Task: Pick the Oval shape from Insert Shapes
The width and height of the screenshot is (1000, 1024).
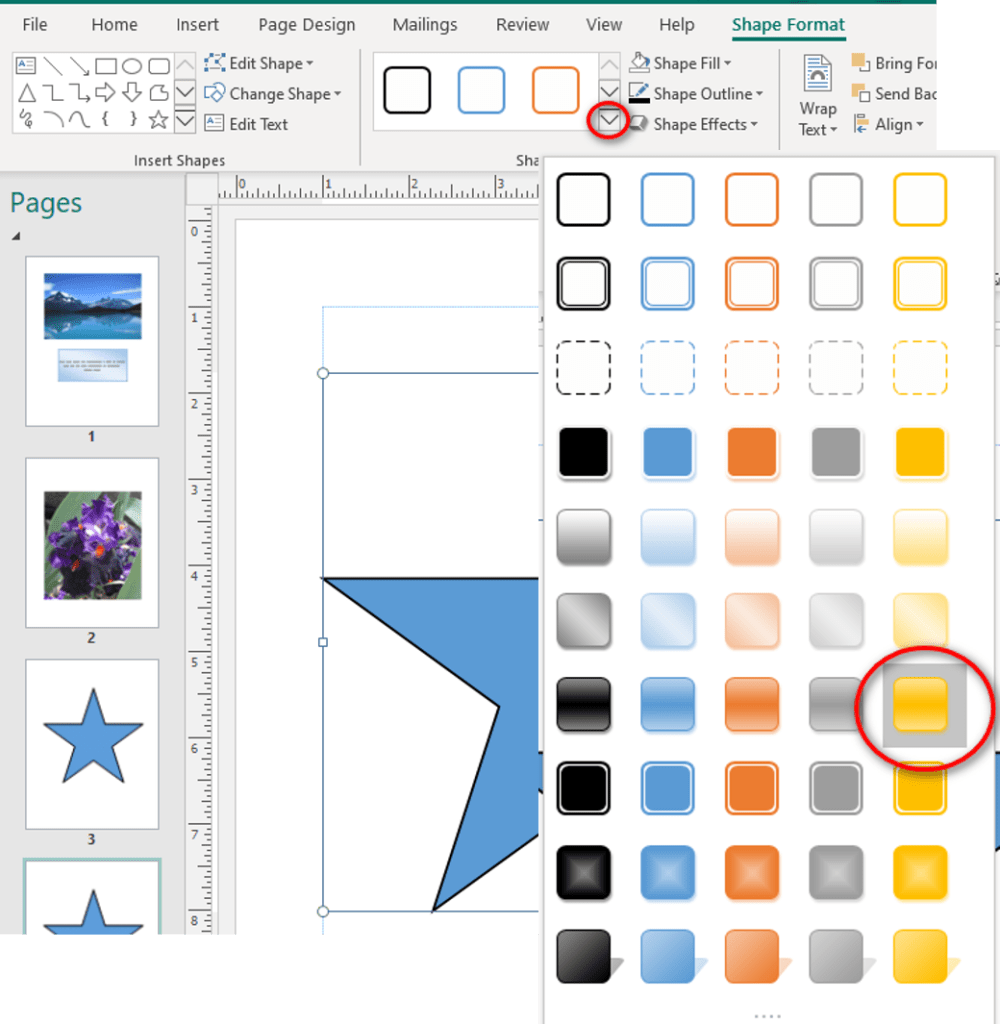Action: (x=132, y=66)
